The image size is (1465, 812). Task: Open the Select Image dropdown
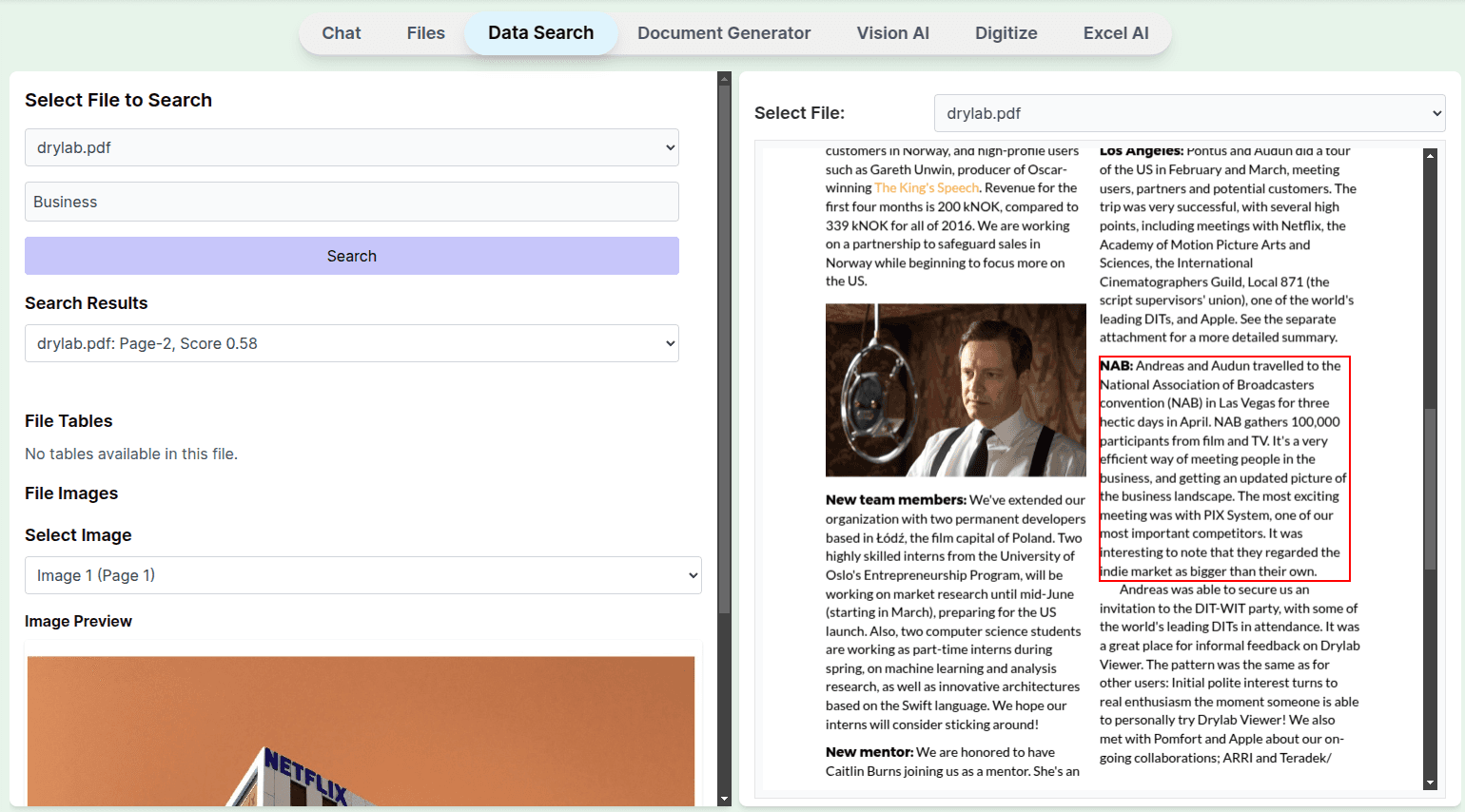point(363,575)
